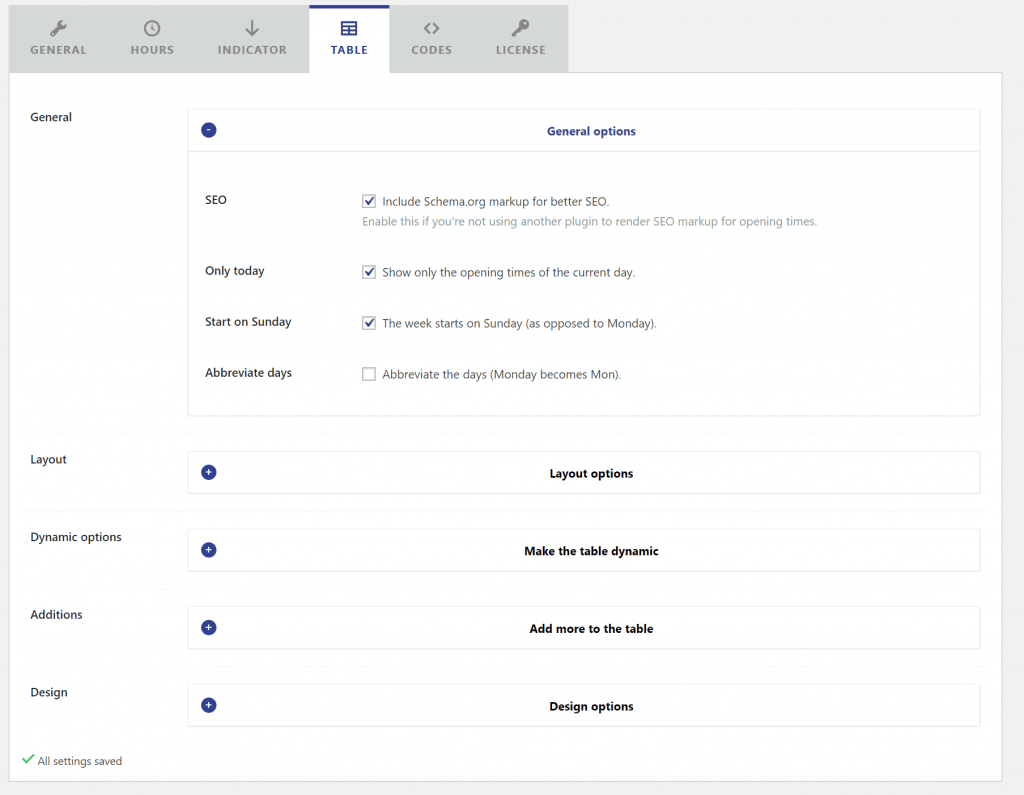Image resolution: width=1024 pixels, height=795 pixels.
Task: Expand Add more to the table section
Action: point(591,629)
